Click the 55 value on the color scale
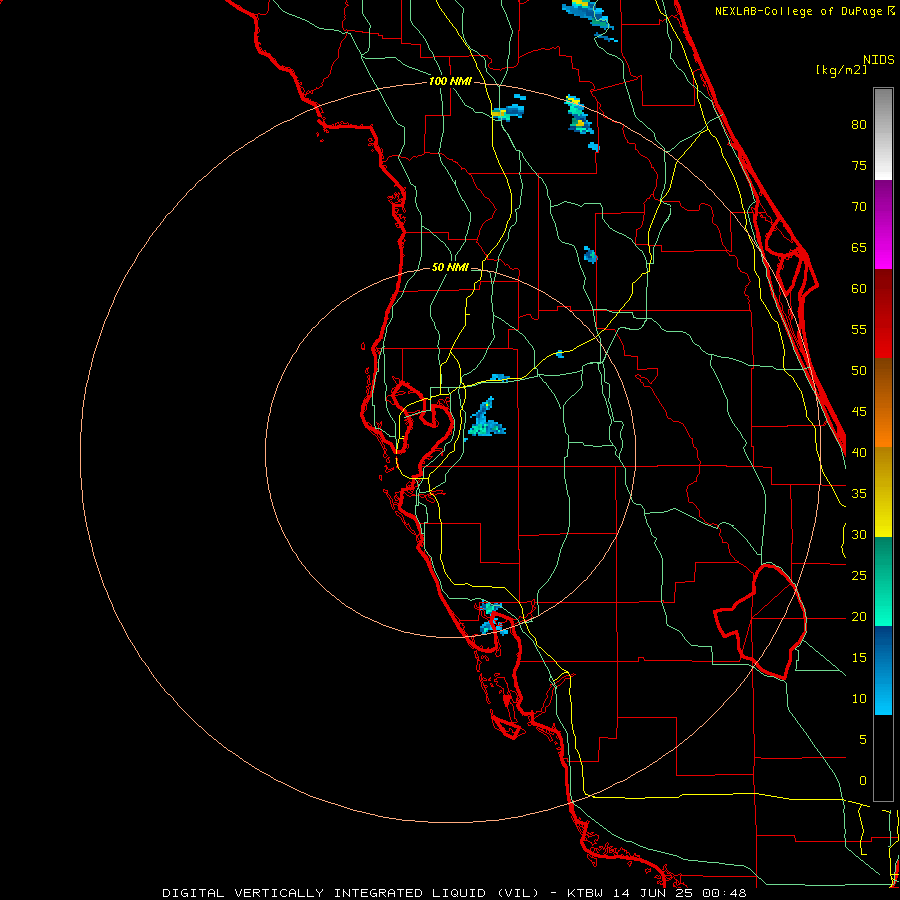The image size is (900, 900). click(x=859, y=329)
